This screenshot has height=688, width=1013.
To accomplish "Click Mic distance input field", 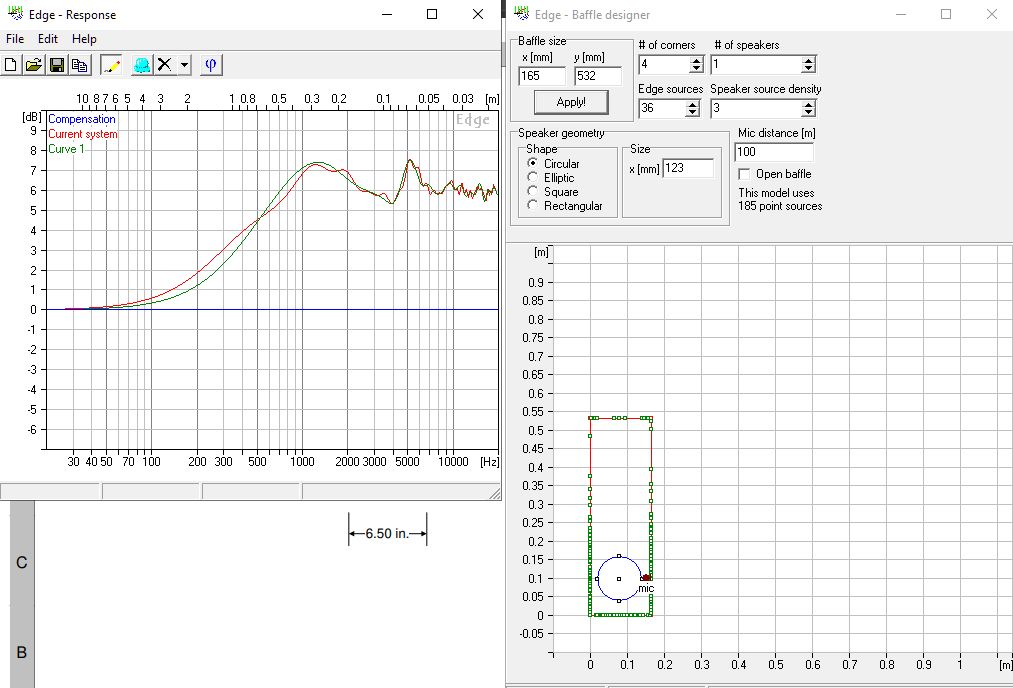I will click(x=774, y=152).
